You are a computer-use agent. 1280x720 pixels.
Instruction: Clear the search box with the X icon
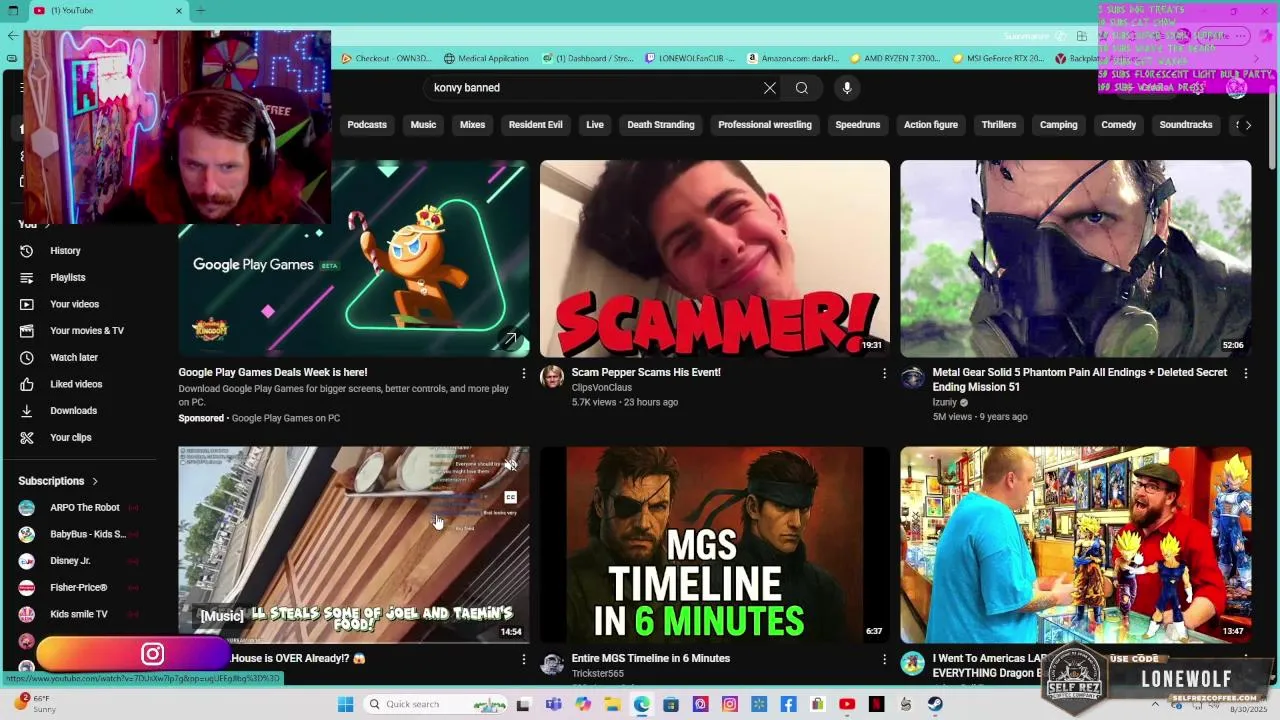(770, 88)
